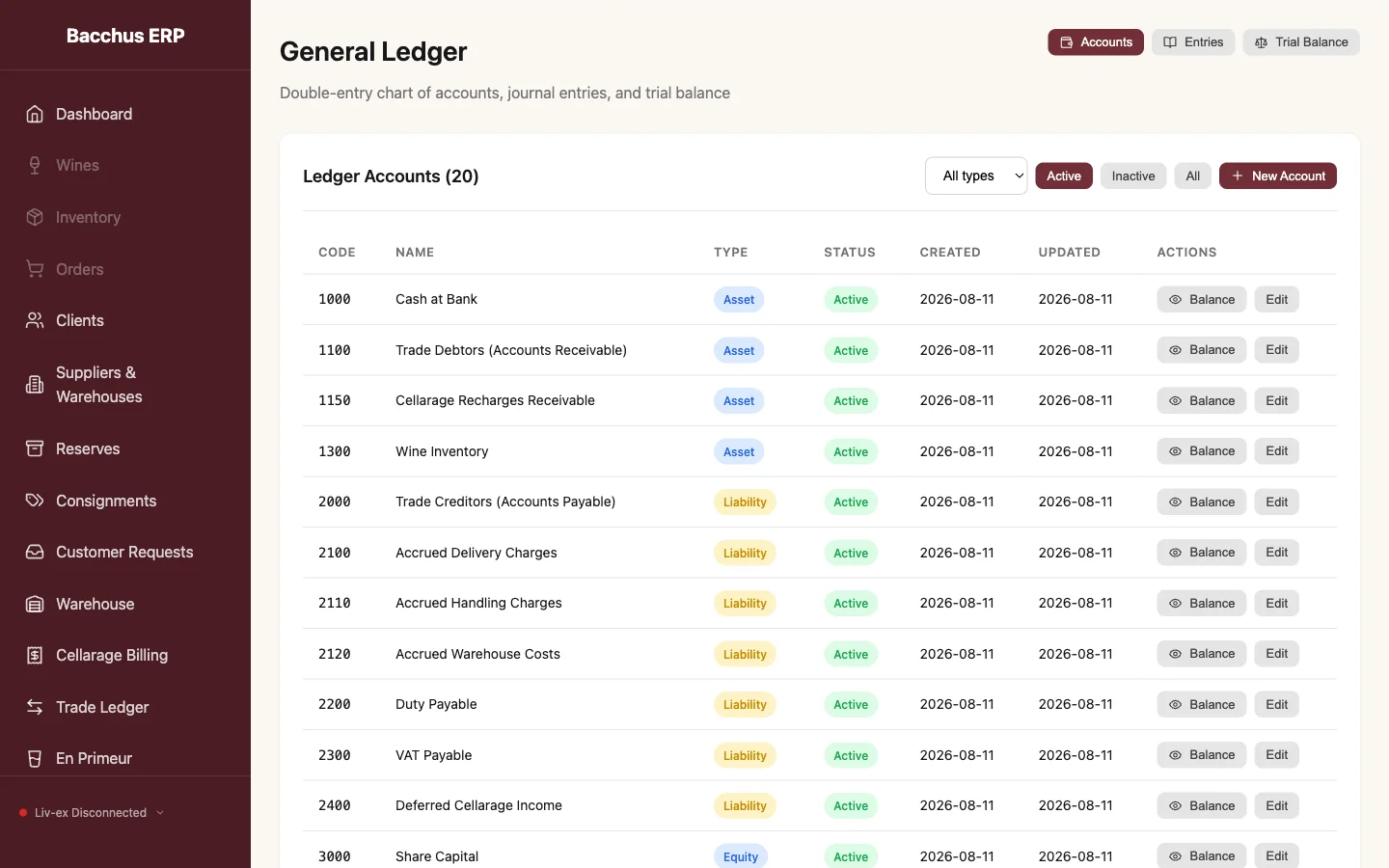Click the Consignments tags icon
This screenshot has width=1389, height=868.
click(x=35, y=501)
